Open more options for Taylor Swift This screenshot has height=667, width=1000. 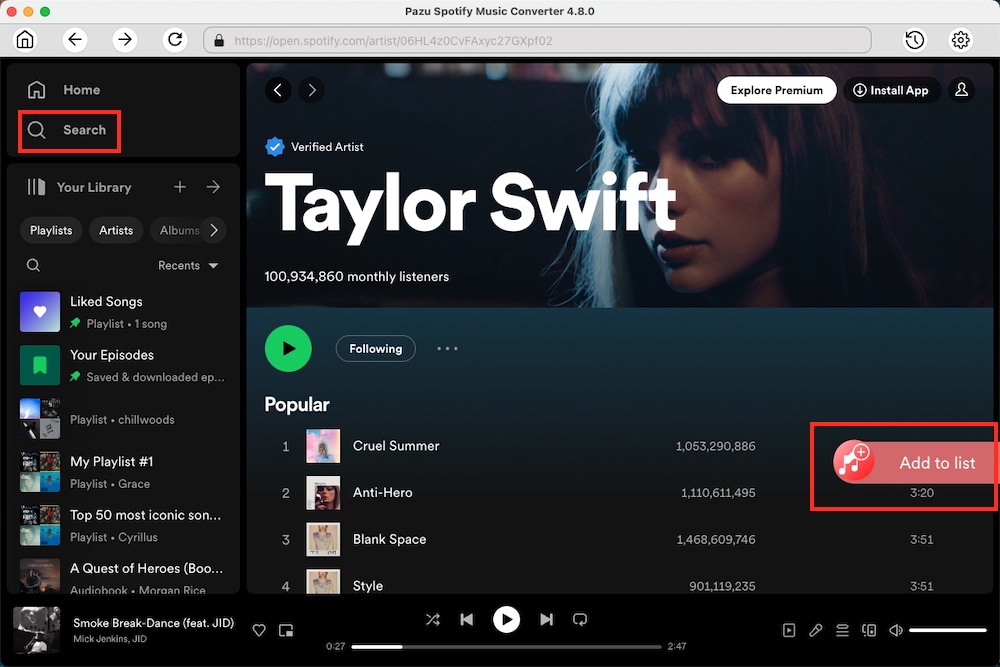(447, 349)
